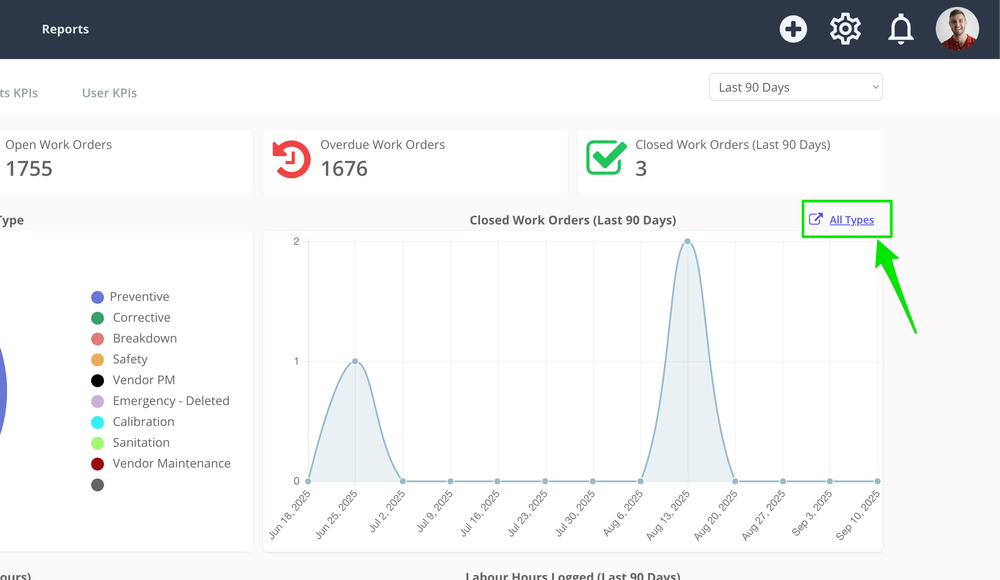Click the Jun 25 chart data point
Screen dimensions: 1000x580
click(355, 361)
